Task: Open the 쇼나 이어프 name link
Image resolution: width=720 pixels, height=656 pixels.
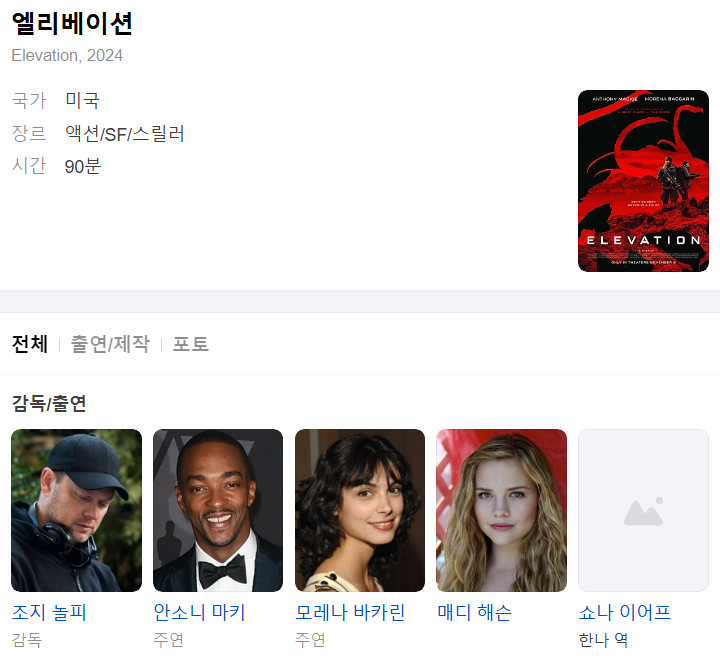Action: (624, 612)
